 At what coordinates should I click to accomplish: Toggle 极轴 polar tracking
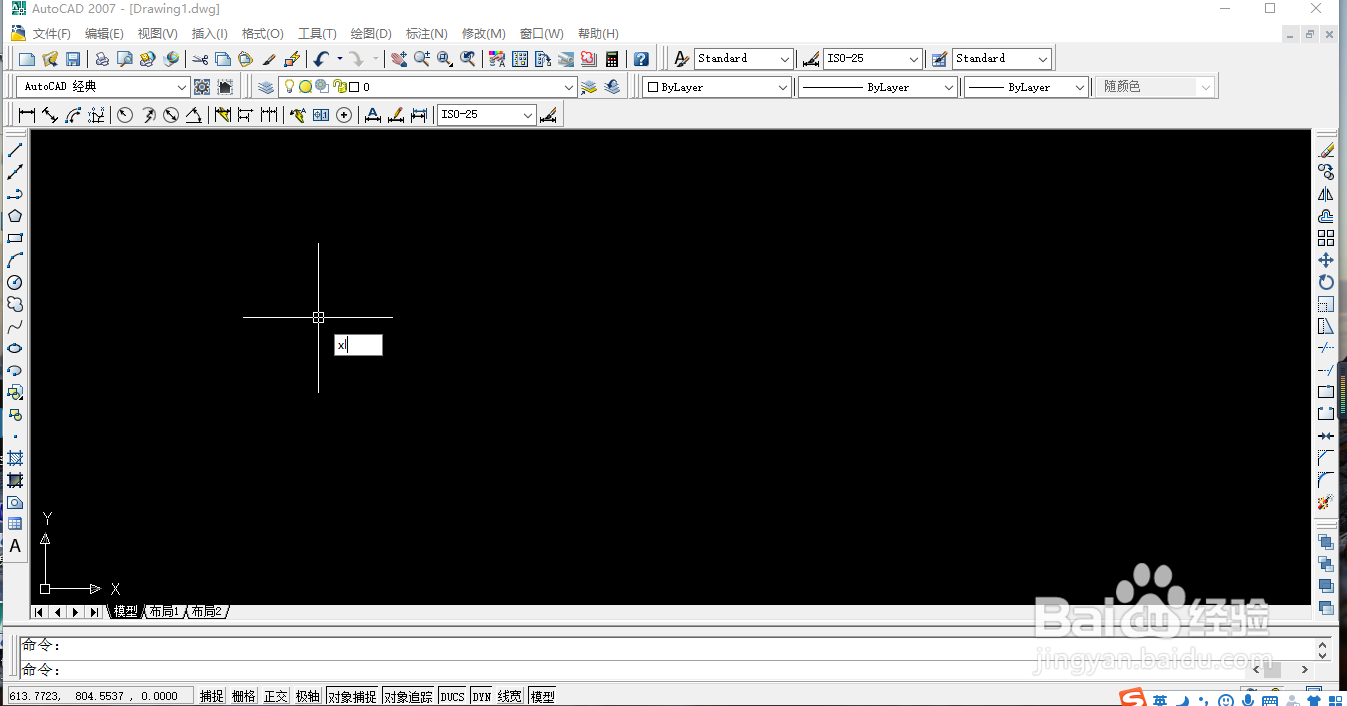308,696
